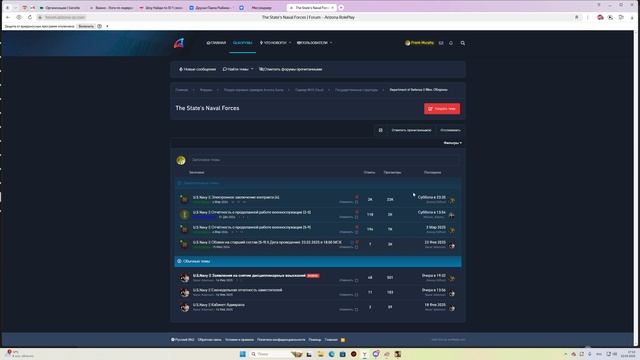This screenshot has width=640, height=360.
Task: Open last poster avatar beside Суббота в 13:54
Action: click(x=452, y=215)
